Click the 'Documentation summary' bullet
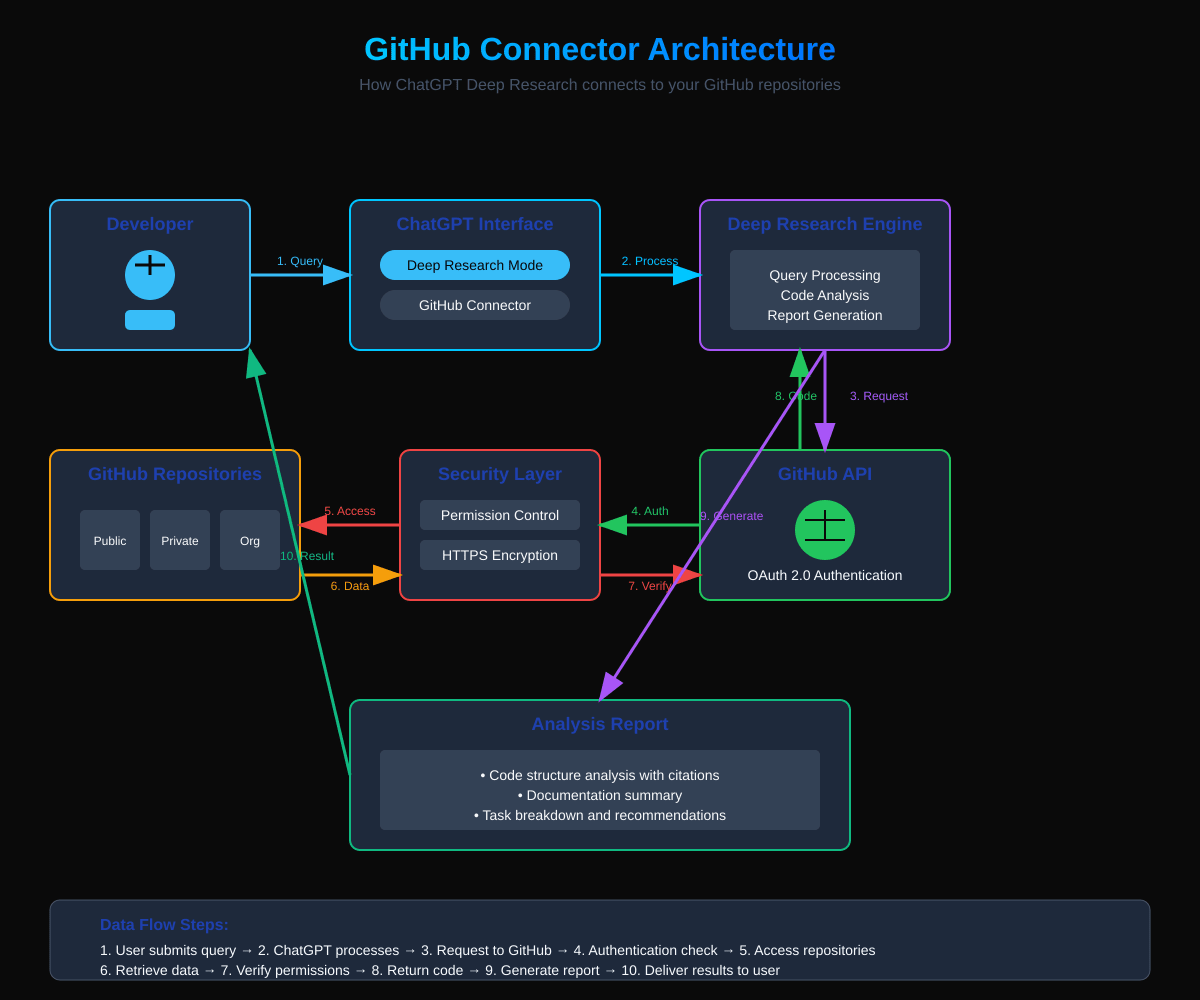The width and height of the screenshot is (1200, 1000). [x=600, y=795]
